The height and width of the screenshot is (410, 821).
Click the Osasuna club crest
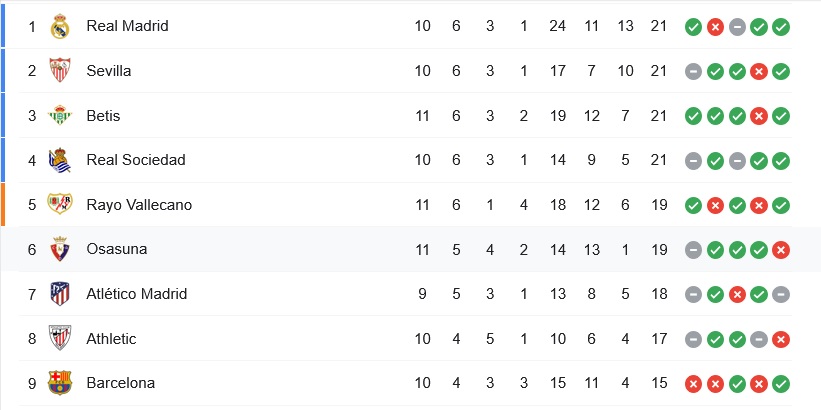(x=60, y=249)
